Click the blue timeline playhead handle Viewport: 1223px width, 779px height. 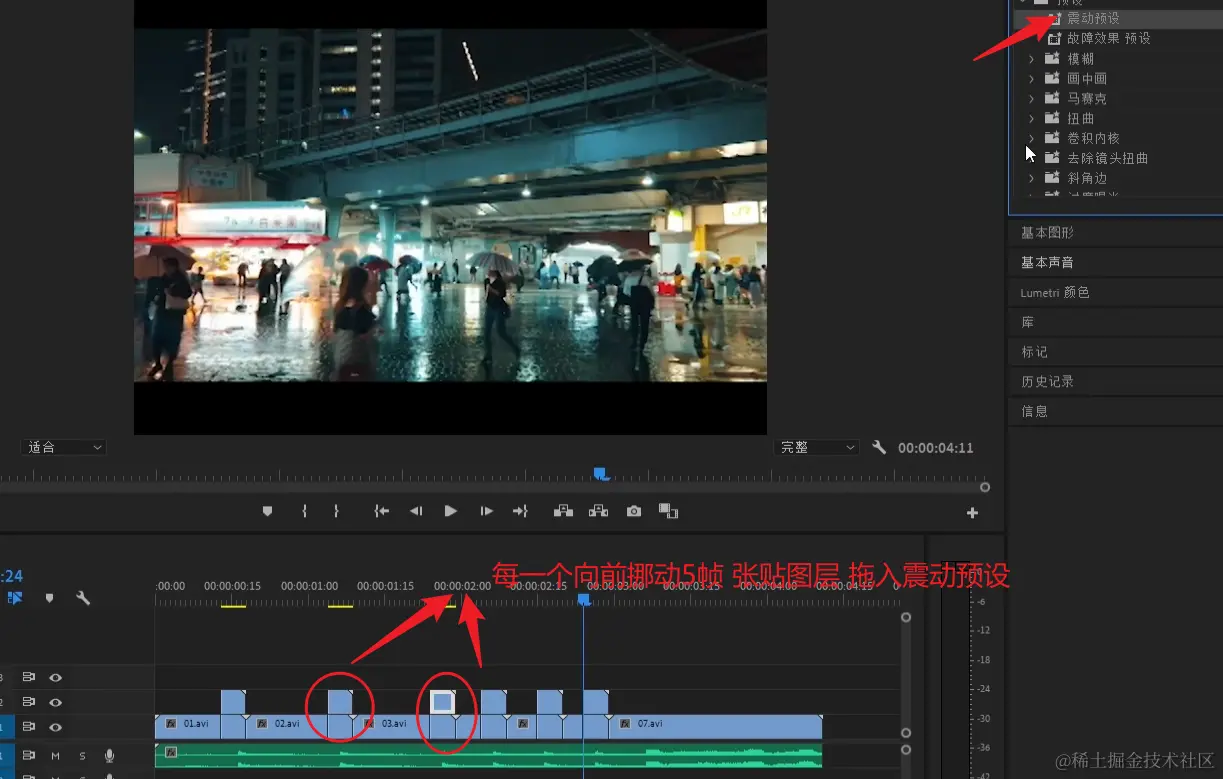584,599
